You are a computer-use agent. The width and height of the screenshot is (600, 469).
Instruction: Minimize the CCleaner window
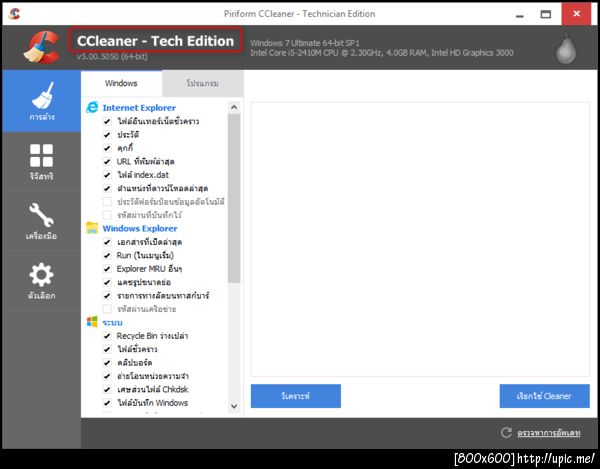tap(520, 15)
